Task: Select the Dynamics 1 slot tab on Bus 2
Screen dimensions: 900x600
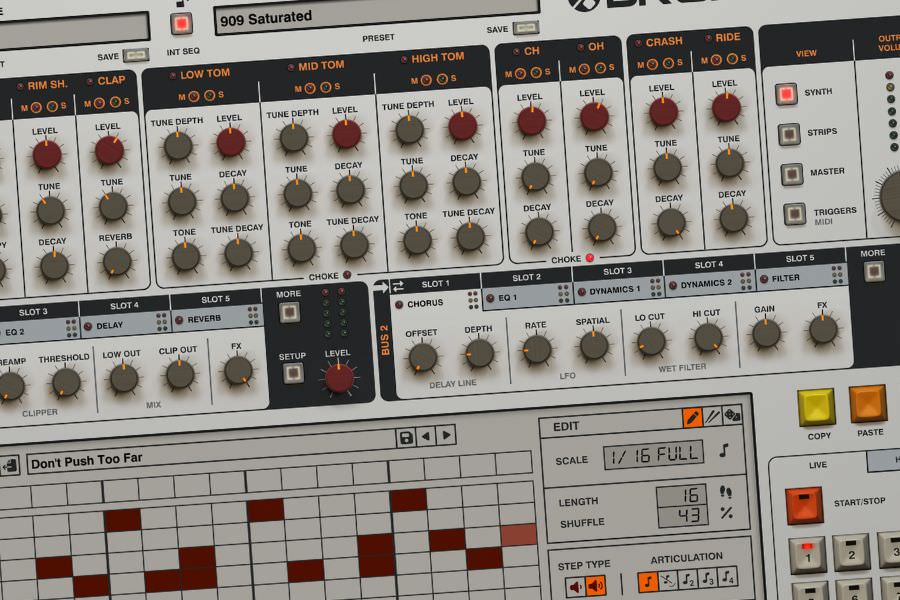Action: [613, 289]
